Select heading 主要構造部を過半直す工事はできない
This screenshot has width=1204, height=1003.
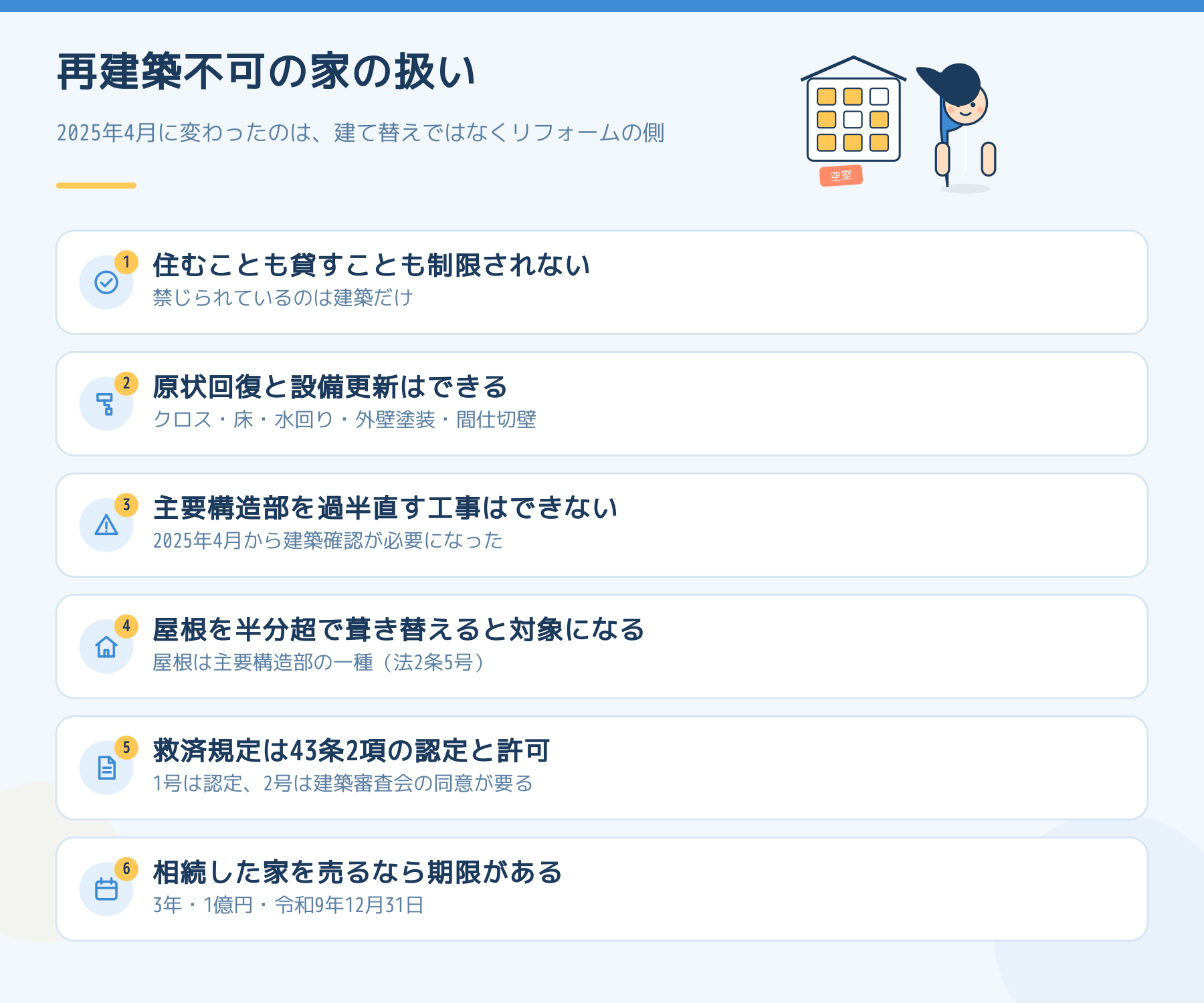click(x=385, y=508)
